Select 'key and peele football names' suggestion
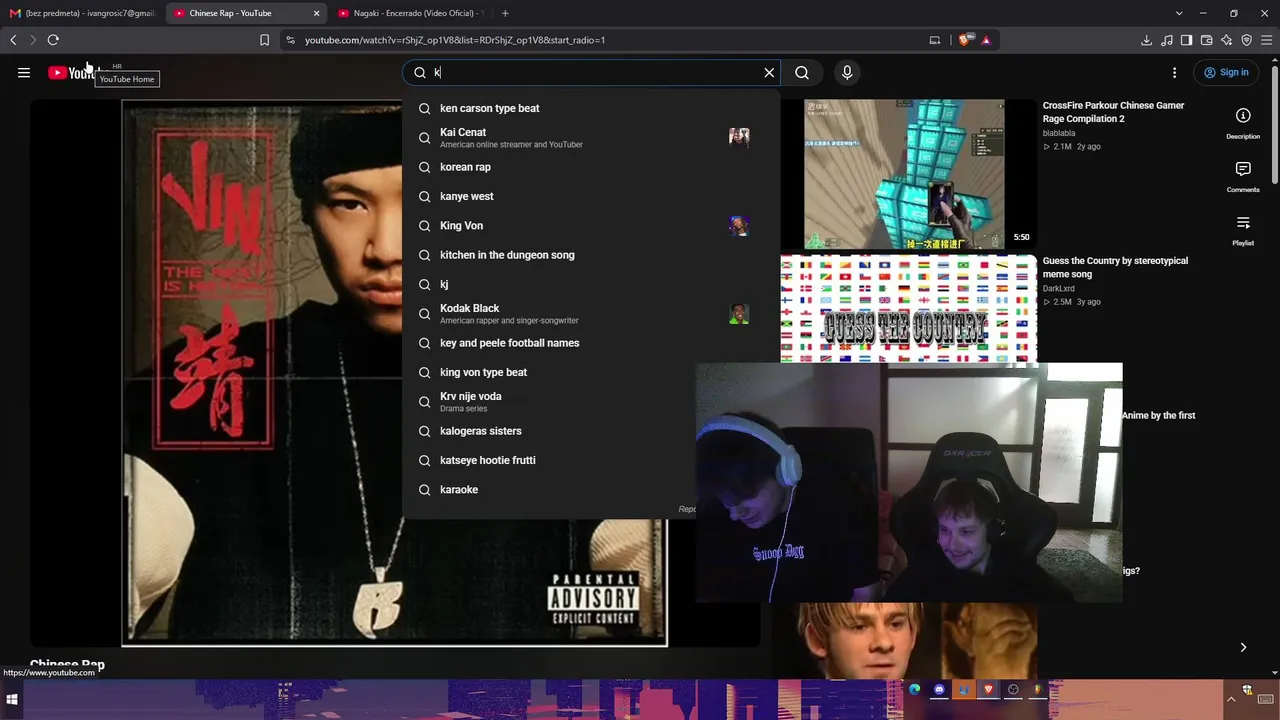1280x720 pixels. tap(591, 343)
